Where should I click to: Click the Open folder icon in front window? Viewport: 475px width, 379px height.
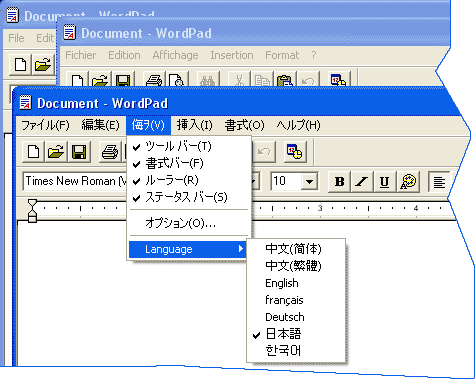pyautogui.click(x=56, y=152)
